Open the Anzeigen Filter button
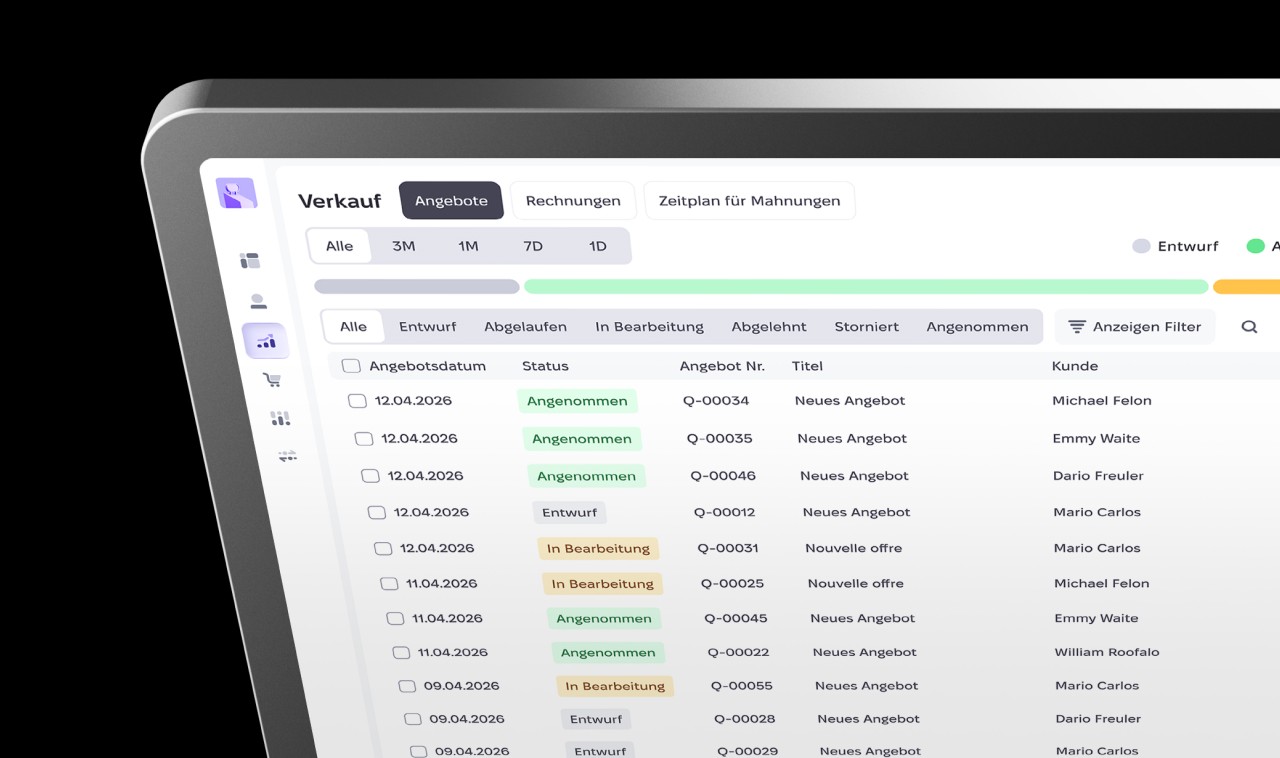Screen dimensions: 1280x758 click(1135, 327)
